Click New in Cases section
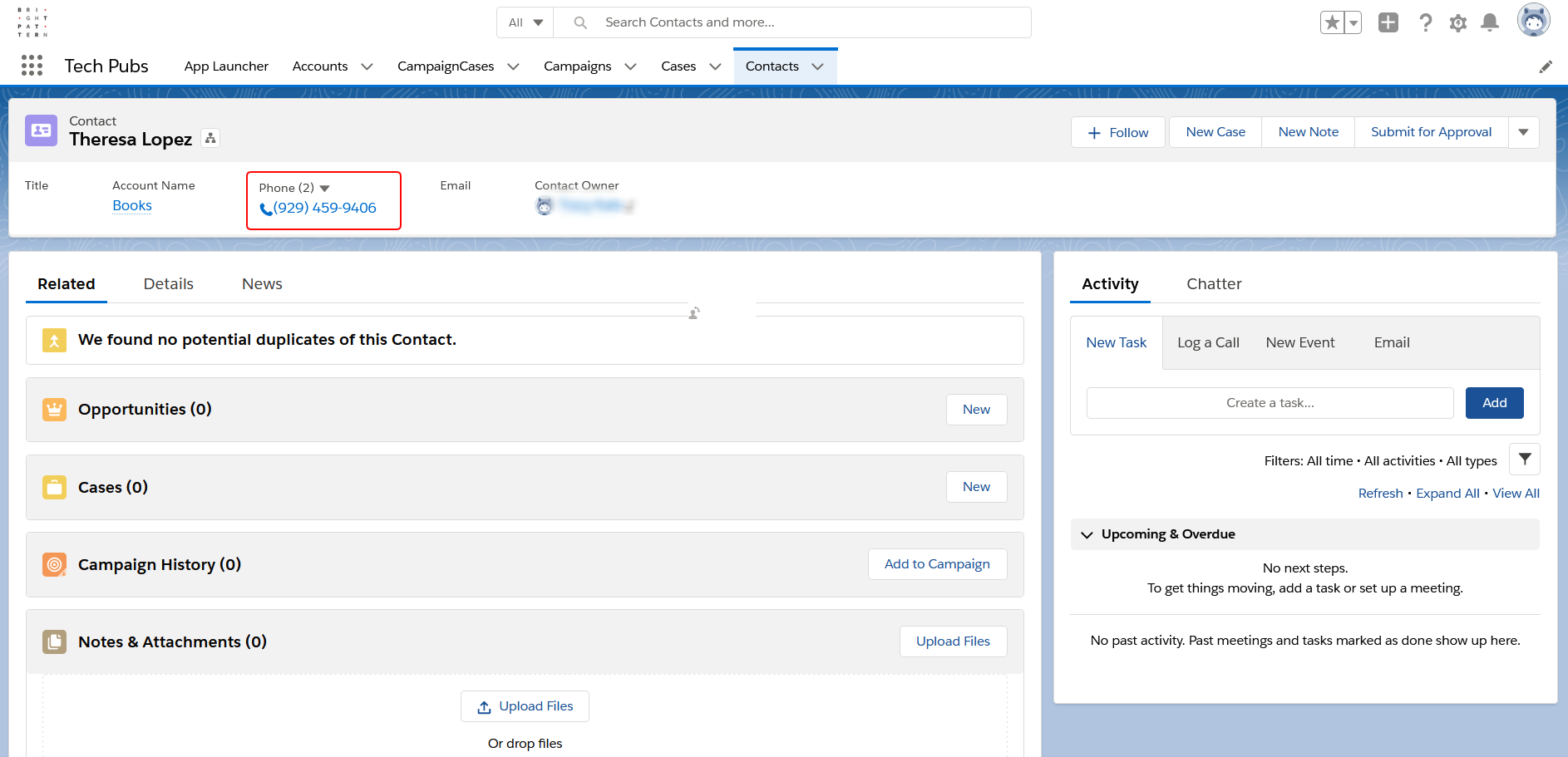 pyautogui.click(x=977, y=487)
